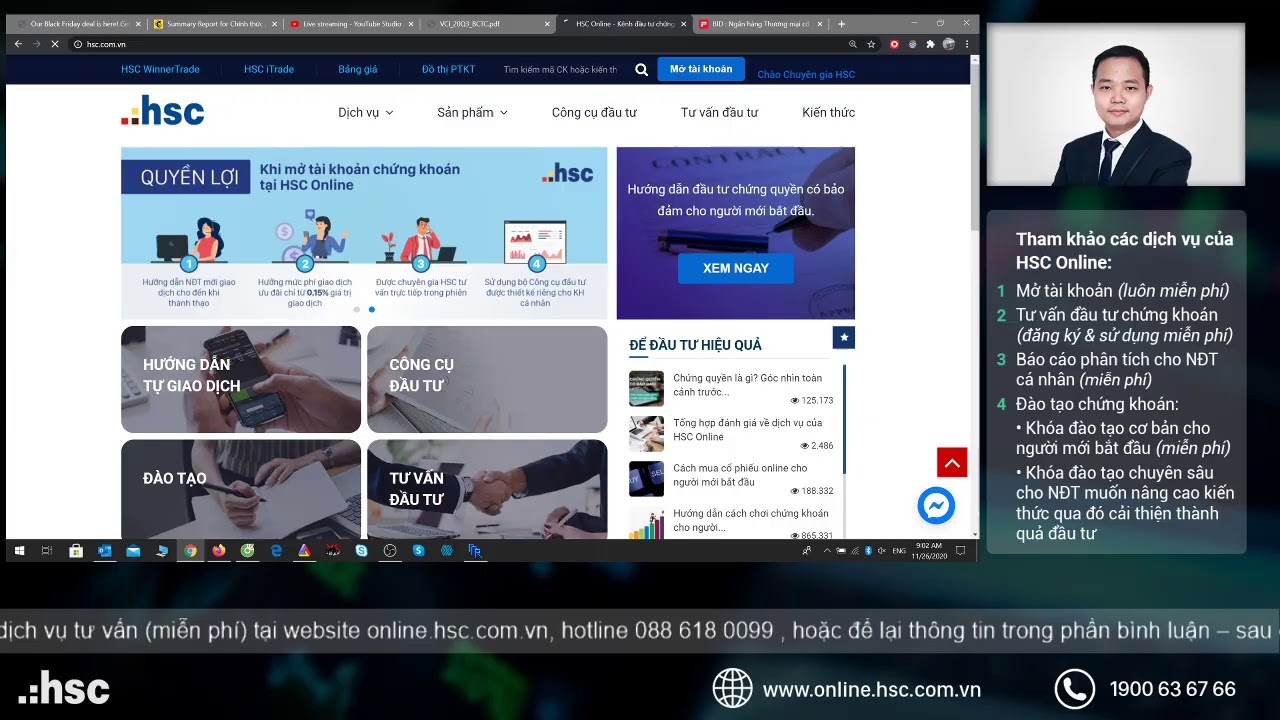Screen dimensions: 1280x720
Task: Click the stock code search input field
Action: pos(561,70)
